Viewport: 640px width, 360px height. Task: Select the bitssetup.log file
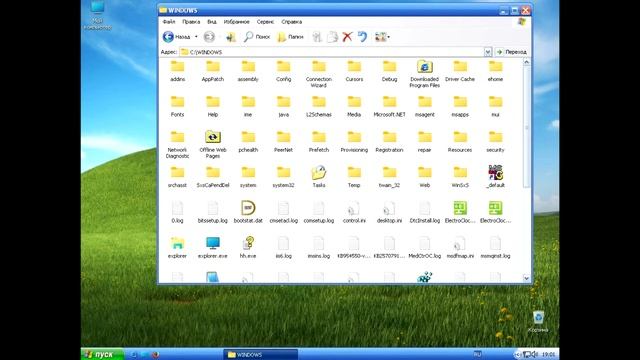pyautogui.click(x=213, y=212)
